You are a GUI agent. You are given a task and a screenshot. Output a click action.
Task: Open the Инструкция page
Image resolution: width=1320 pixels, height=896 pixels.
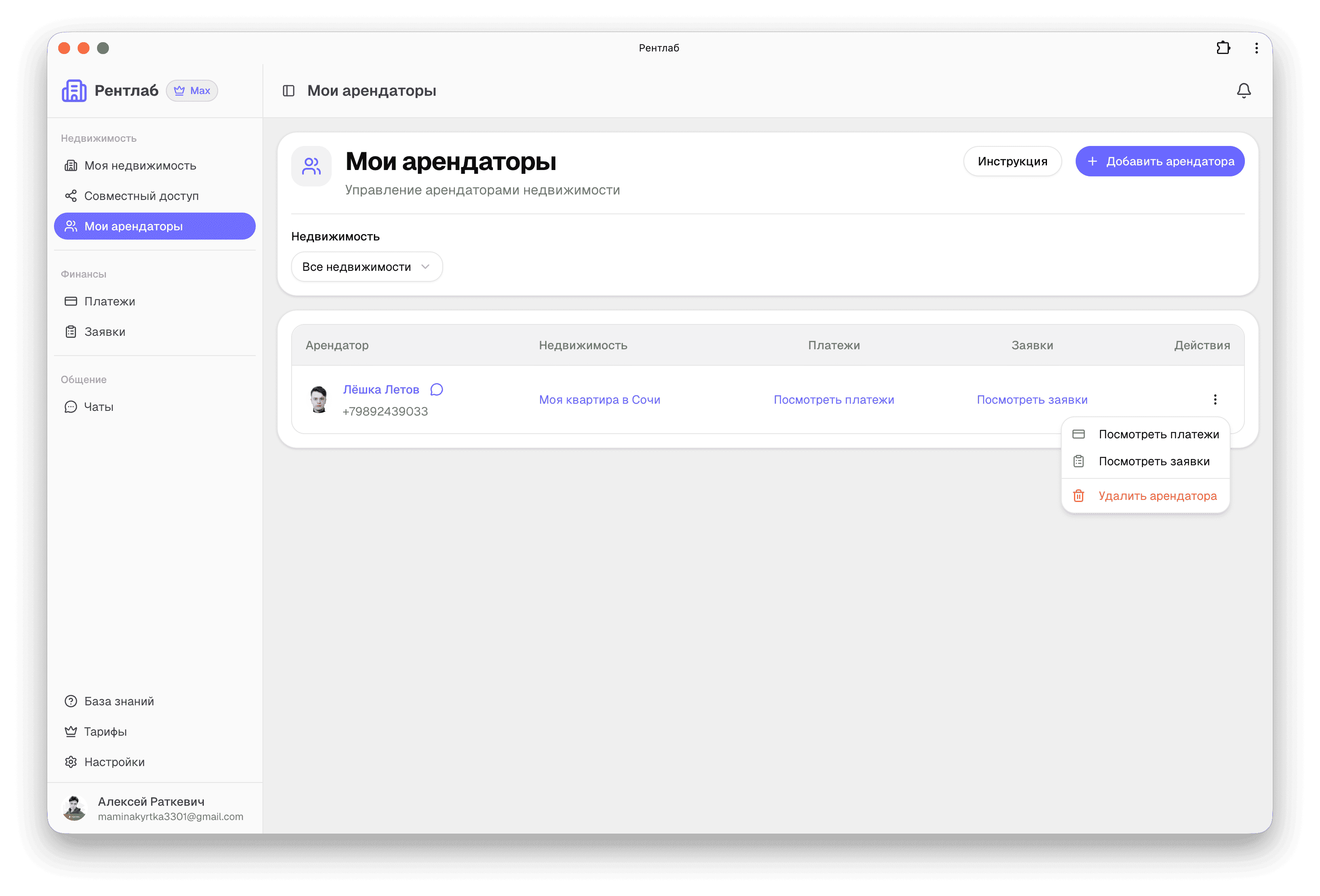[x=1012, y=161]
